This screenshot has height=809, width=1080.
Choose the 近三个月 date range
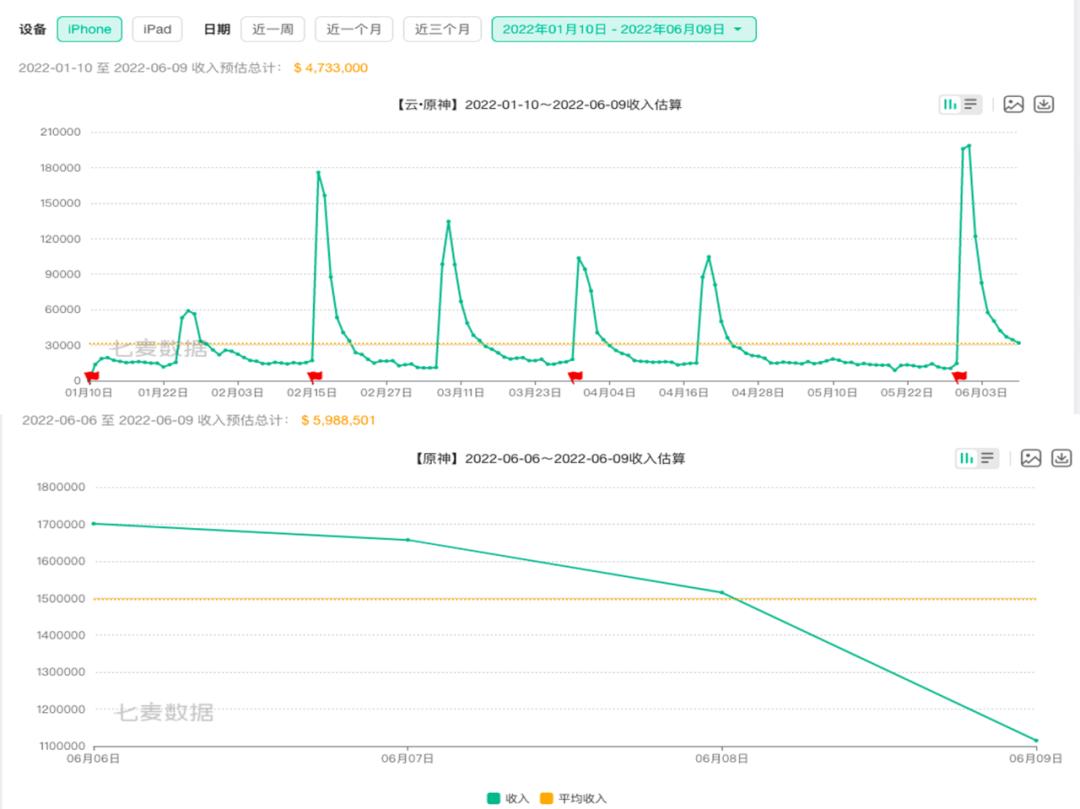click(x=442, y=29)
